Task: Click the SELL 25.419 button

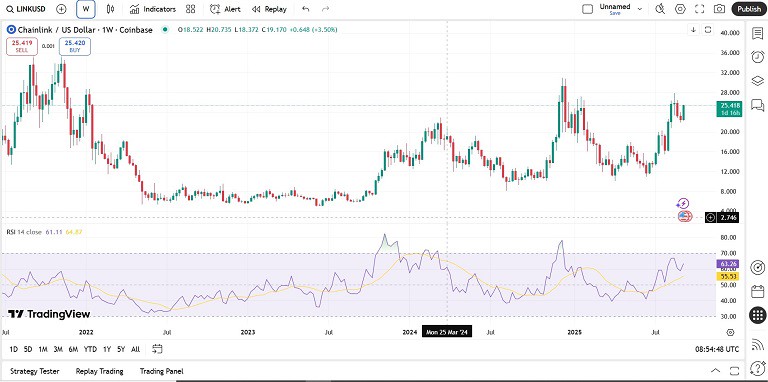Action: coord(23,46)
